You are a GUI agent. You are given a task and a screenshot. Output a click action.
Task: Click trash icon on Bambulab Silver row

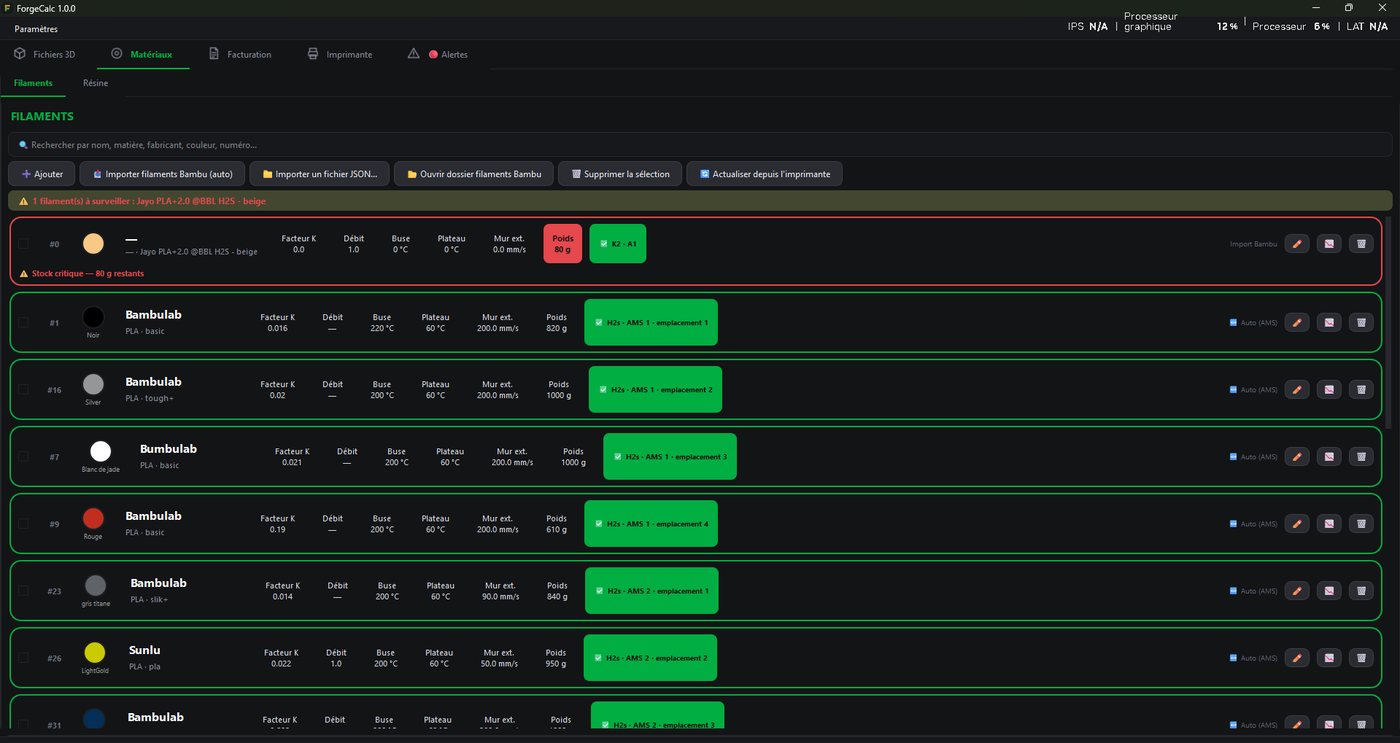click(1361, 389)
